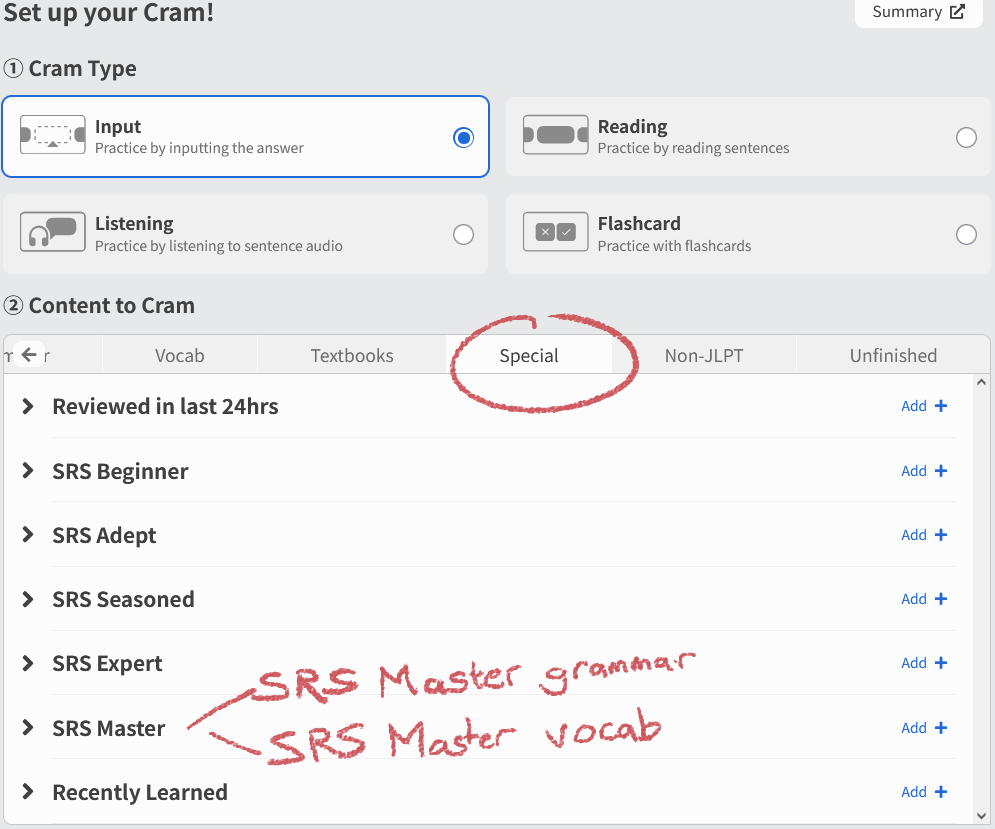Select the Flashcard radio button
The width and height of the screenshot is (995, 829).
coord(966,234)
